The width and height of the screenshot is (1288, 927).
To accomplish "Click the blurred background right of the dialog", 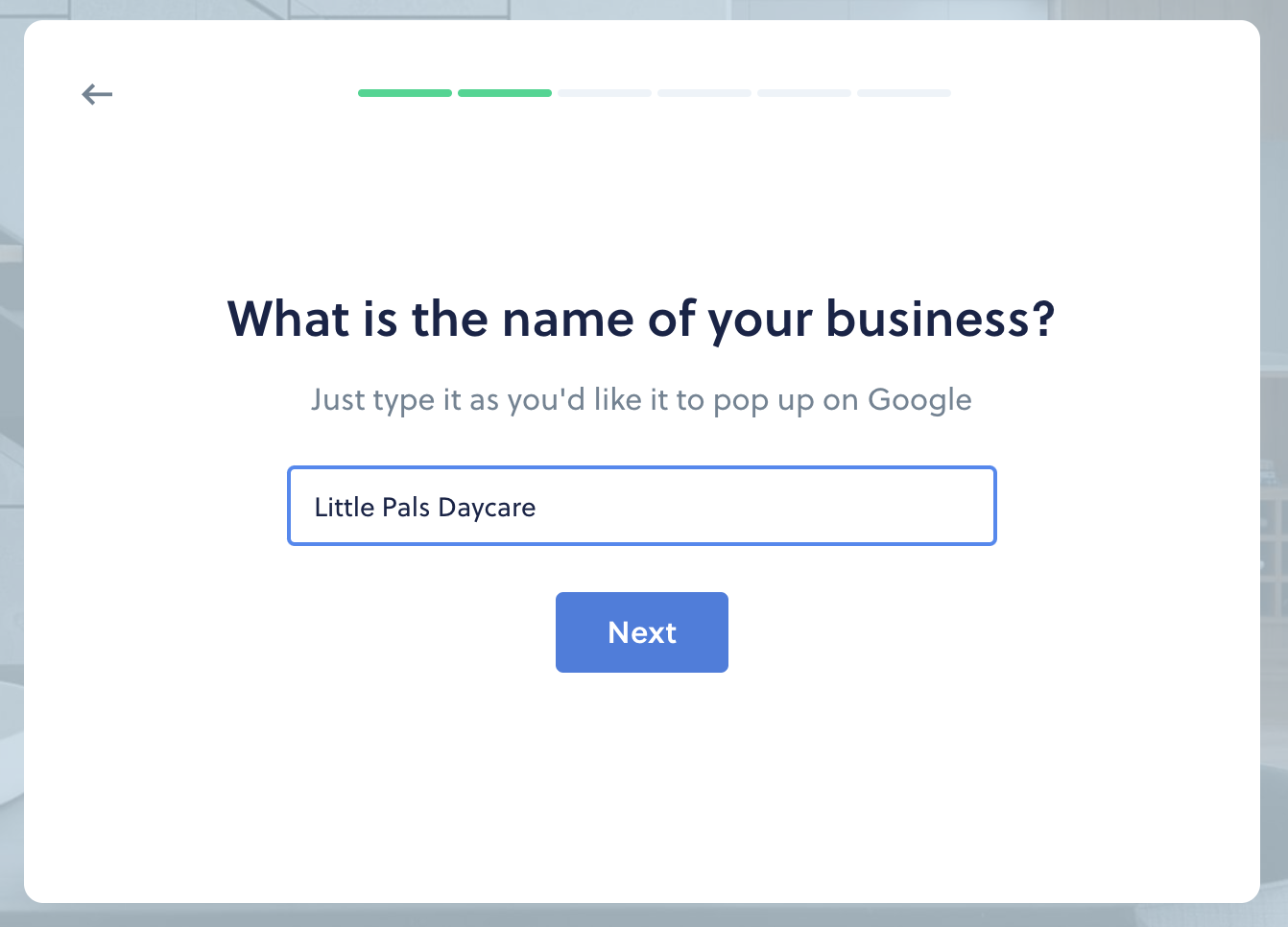I will click(1274, 461).
